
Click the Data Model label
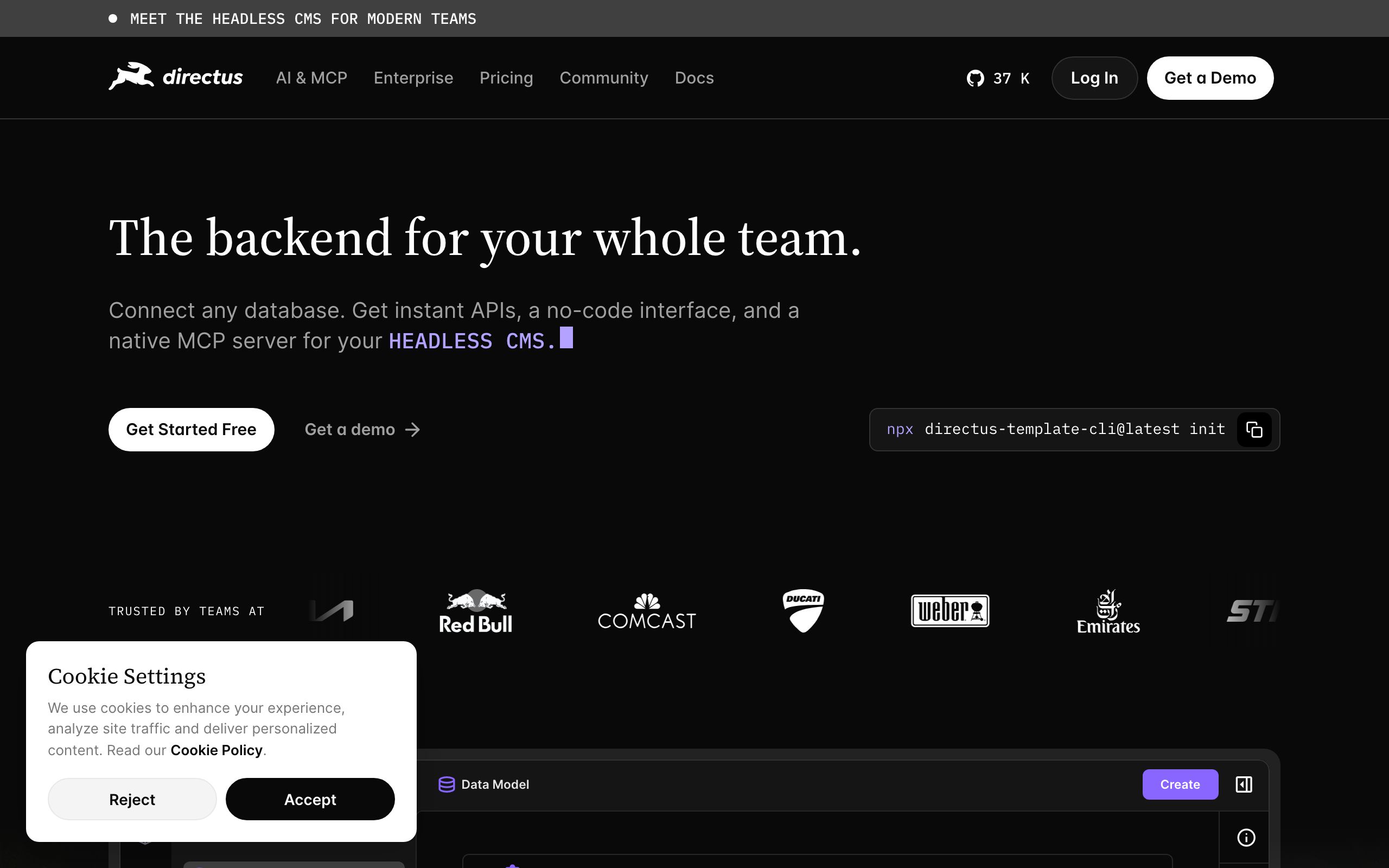tap(495, 784)
